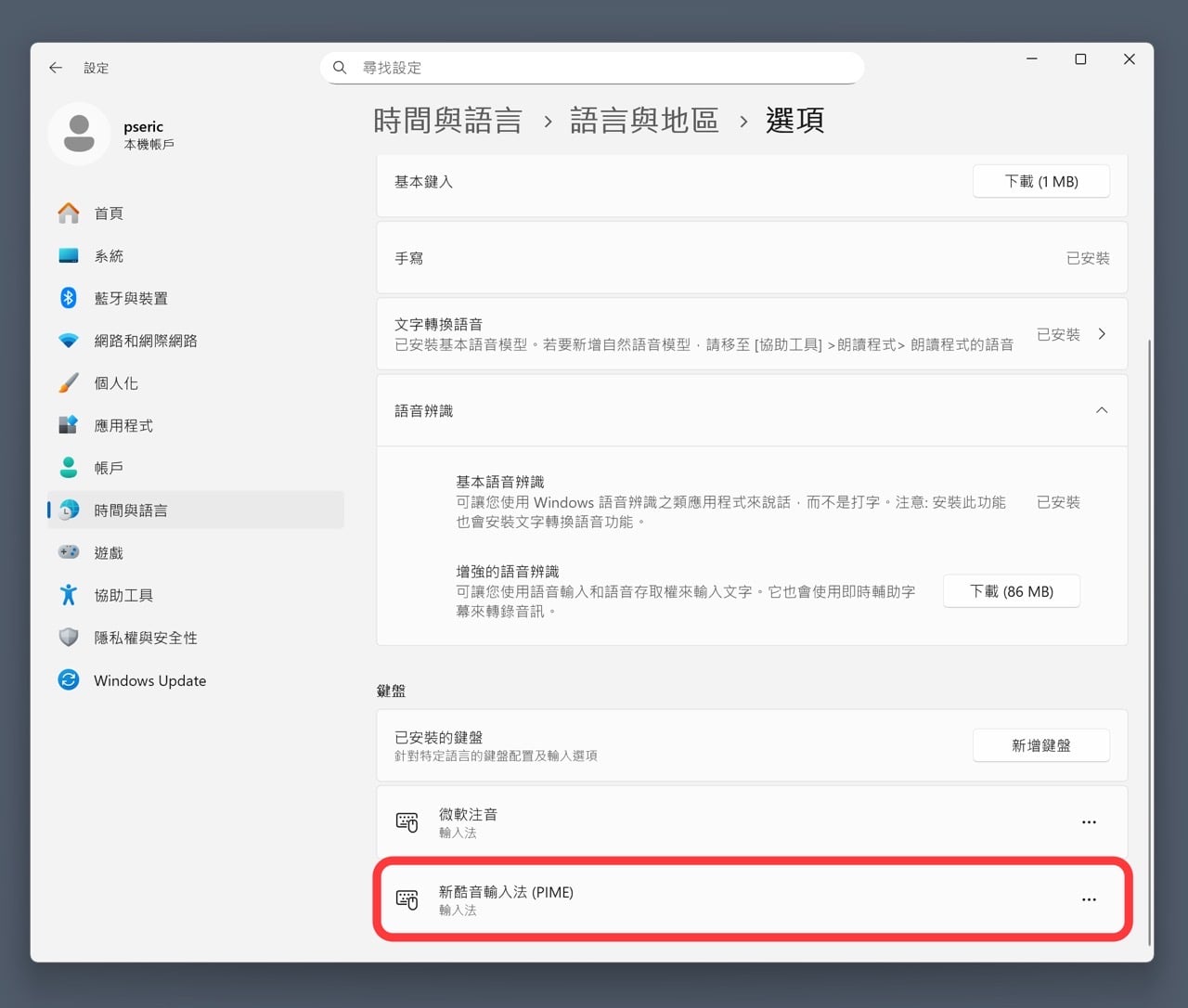Open the Home (首頁) icon
The width and height of the screenshot is (1188, 1008).
tap(69, 213)
